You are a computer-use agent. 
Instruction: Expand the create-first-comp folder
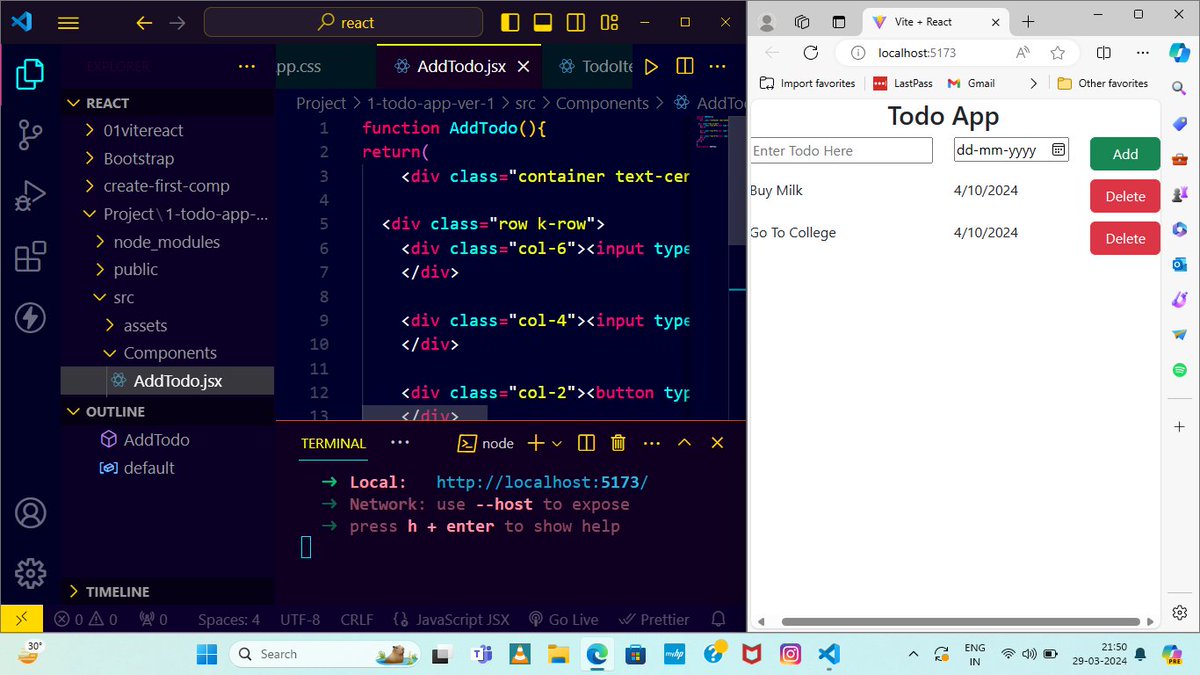[x=166, y=186]
